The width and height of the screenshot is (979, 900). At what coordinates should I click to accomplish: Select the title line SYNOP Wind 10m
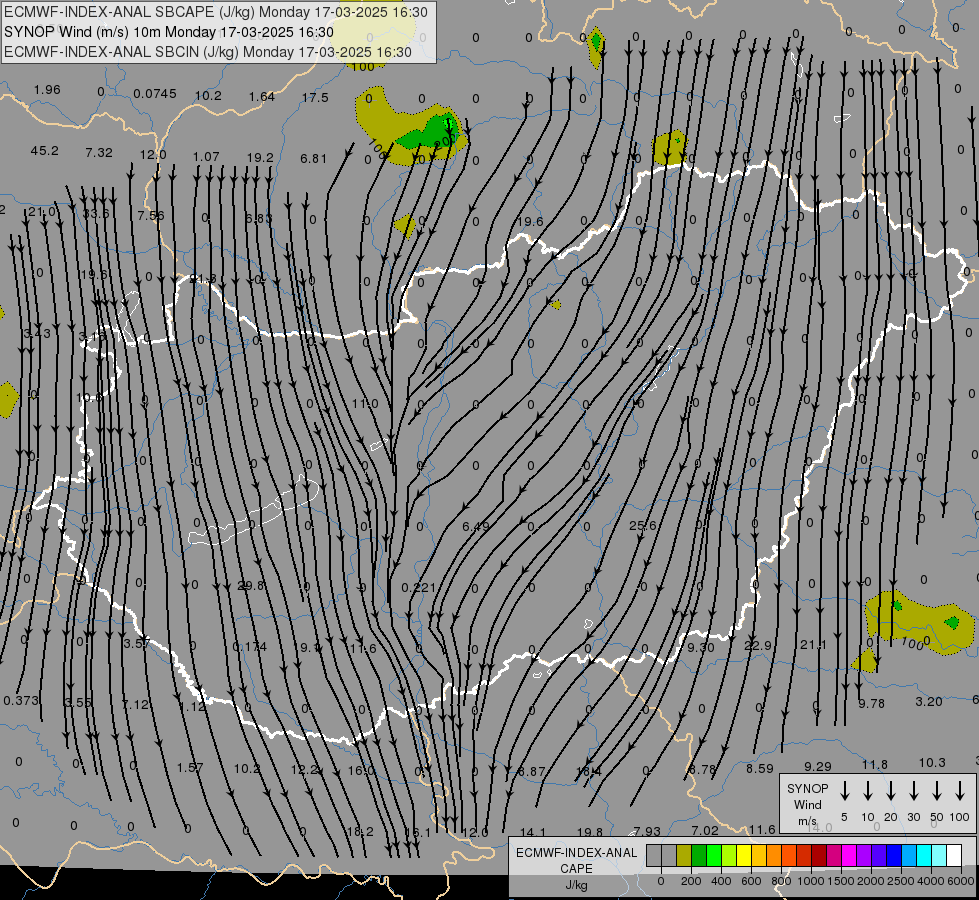pyautogui.click(x=169, y=32)
